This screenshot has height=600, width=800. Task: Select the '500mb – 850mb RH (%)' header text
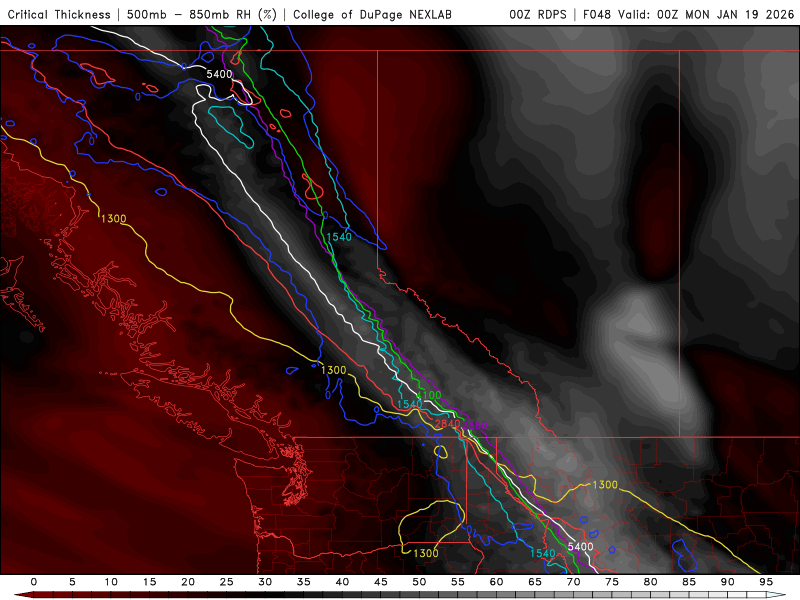pyautogui.click(x=202, y=14)
